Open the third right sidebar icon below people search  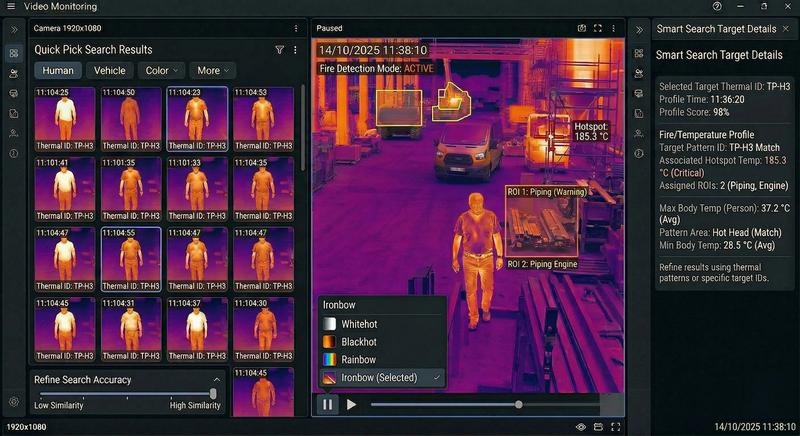tap(639, 93)
